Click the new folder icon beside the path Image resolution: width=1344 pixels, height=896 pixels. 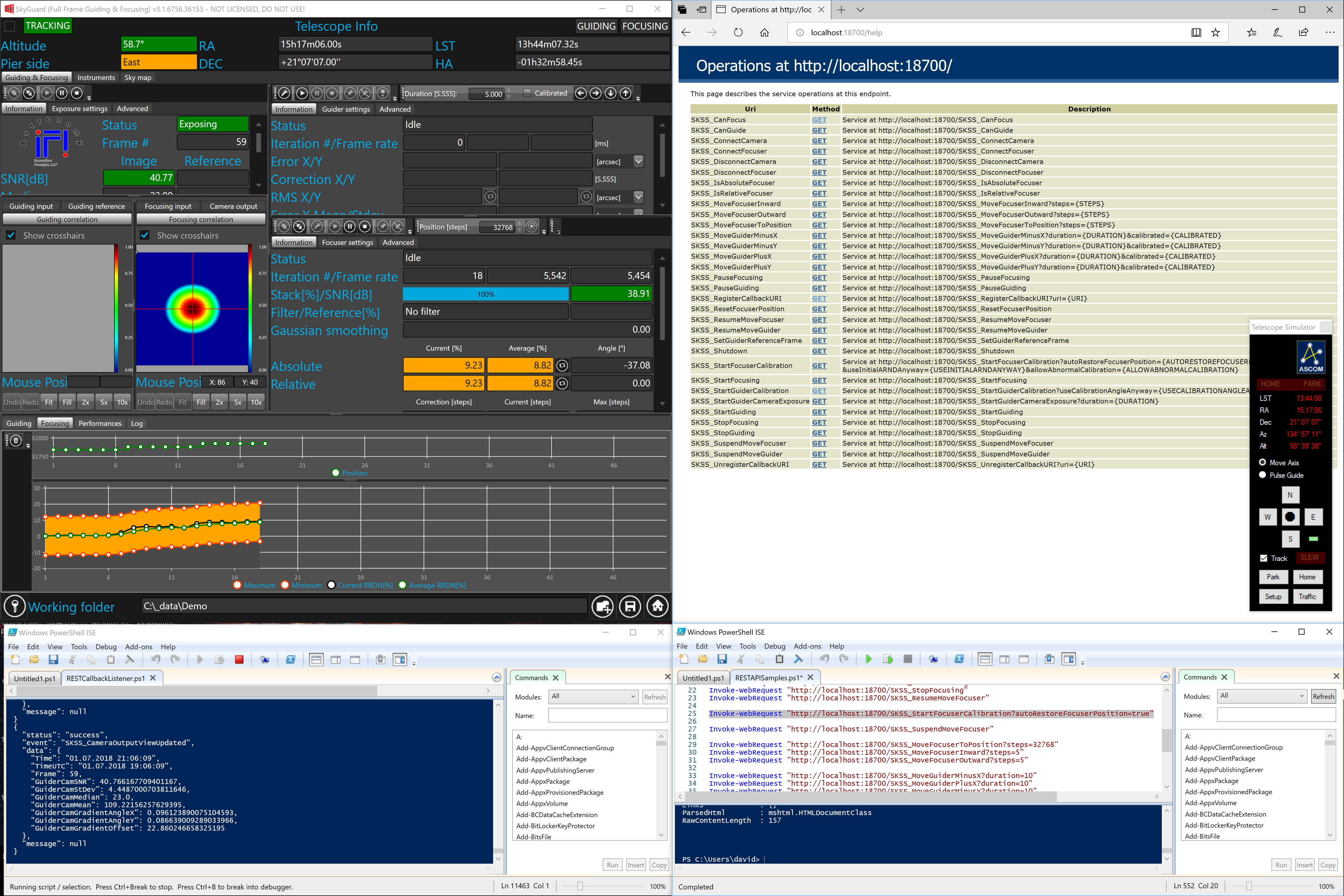[x=602, y=606]
